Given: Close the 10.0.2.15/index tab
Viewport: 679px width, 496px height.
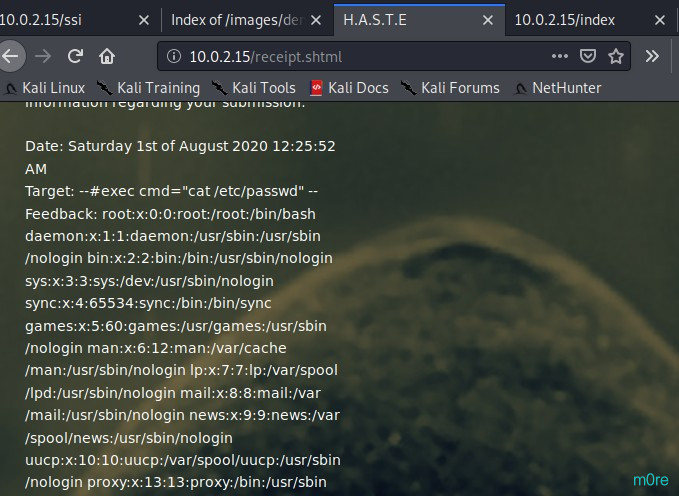Looking at the screenshot, I should pos(660,20).
